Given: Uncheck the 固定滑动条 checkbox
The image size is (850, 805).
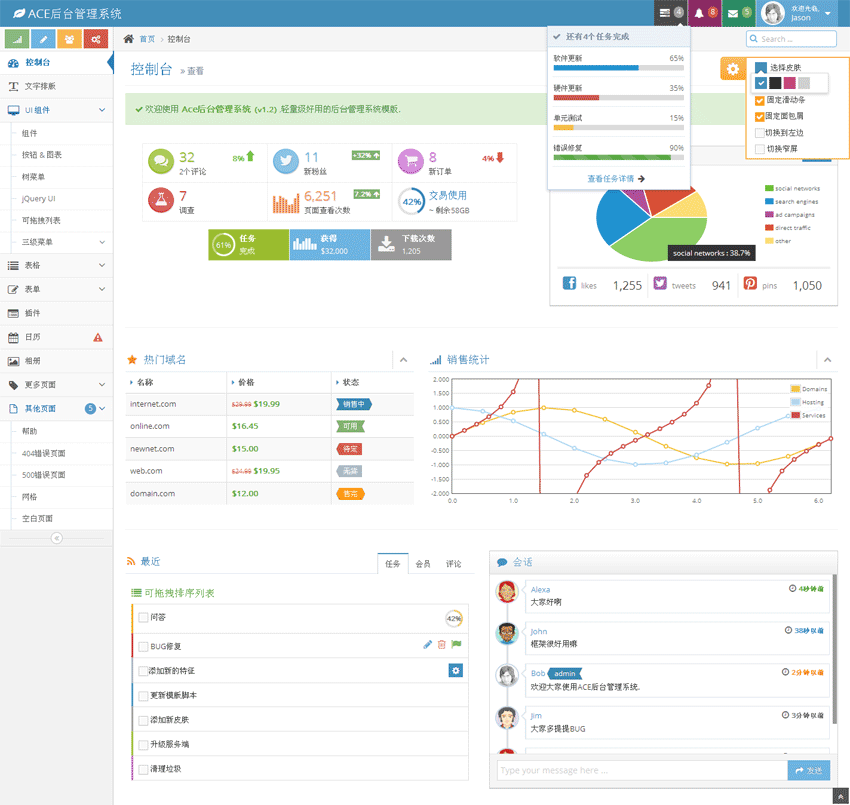Looking at the screenshot, I should click(x=760, y=100).
